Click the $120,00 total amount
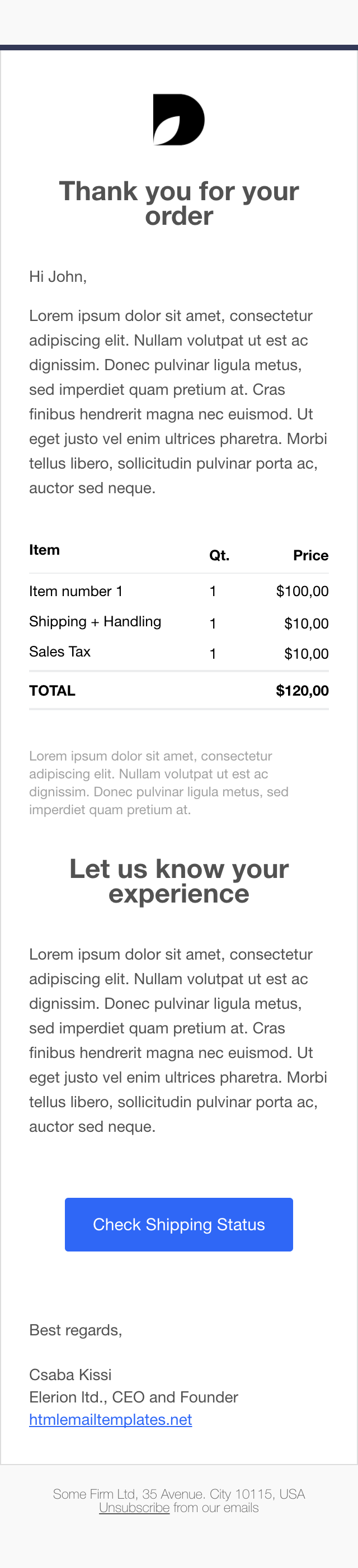 click(x=302, y=691)
